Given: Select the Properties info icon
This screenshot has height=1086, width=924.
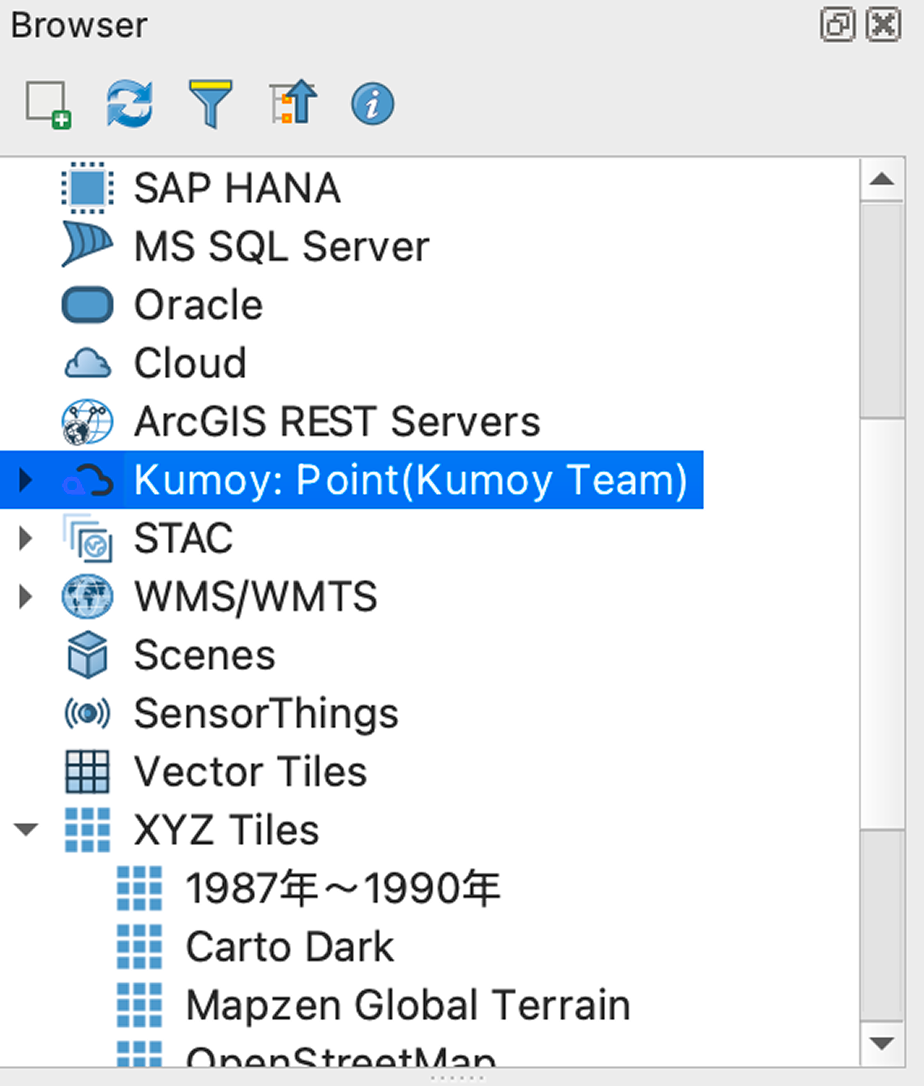Looking at the screenshot, I should [x=371, y=104].
